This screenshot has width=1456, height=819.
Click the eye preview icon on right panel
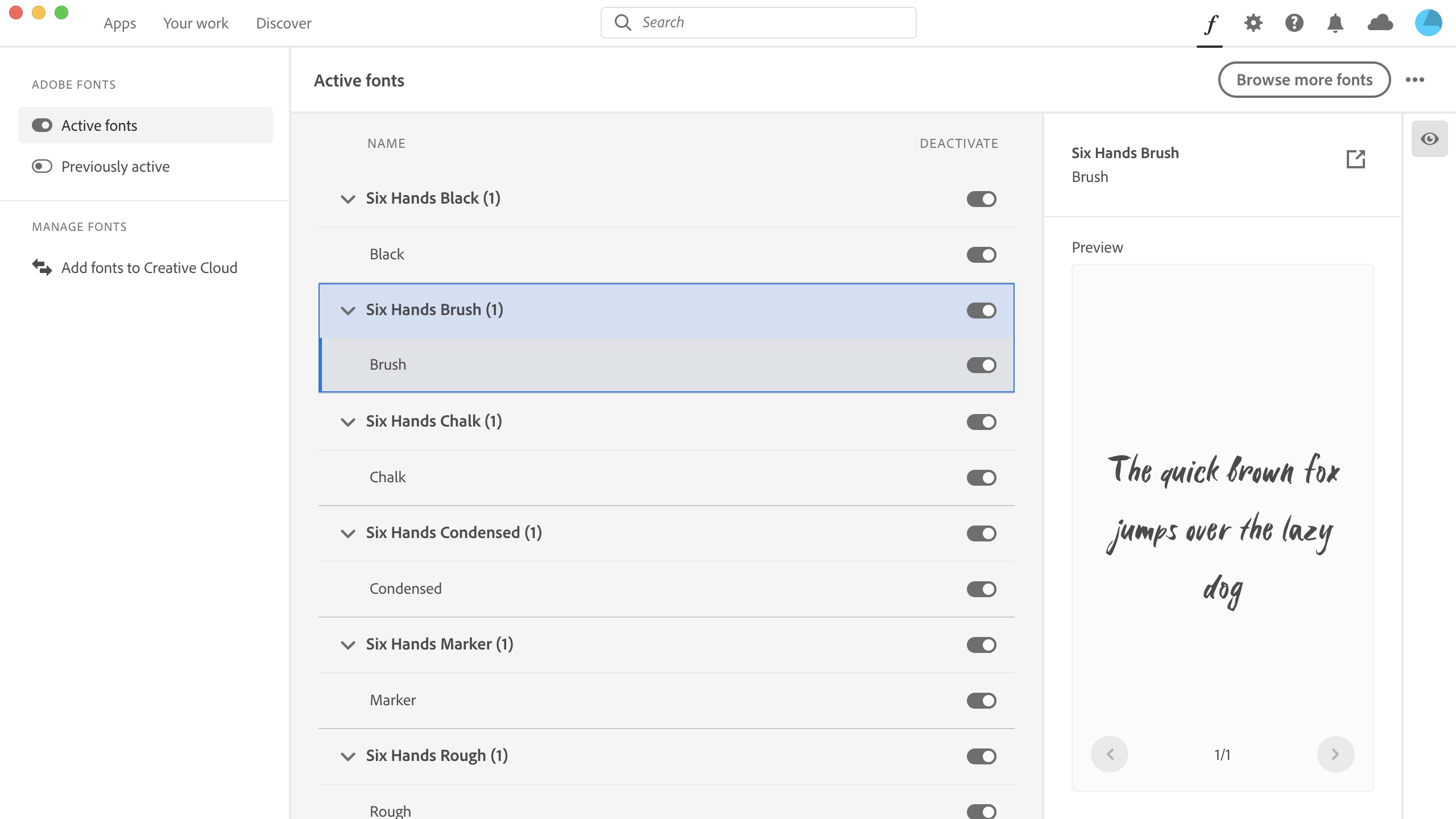1428,139
